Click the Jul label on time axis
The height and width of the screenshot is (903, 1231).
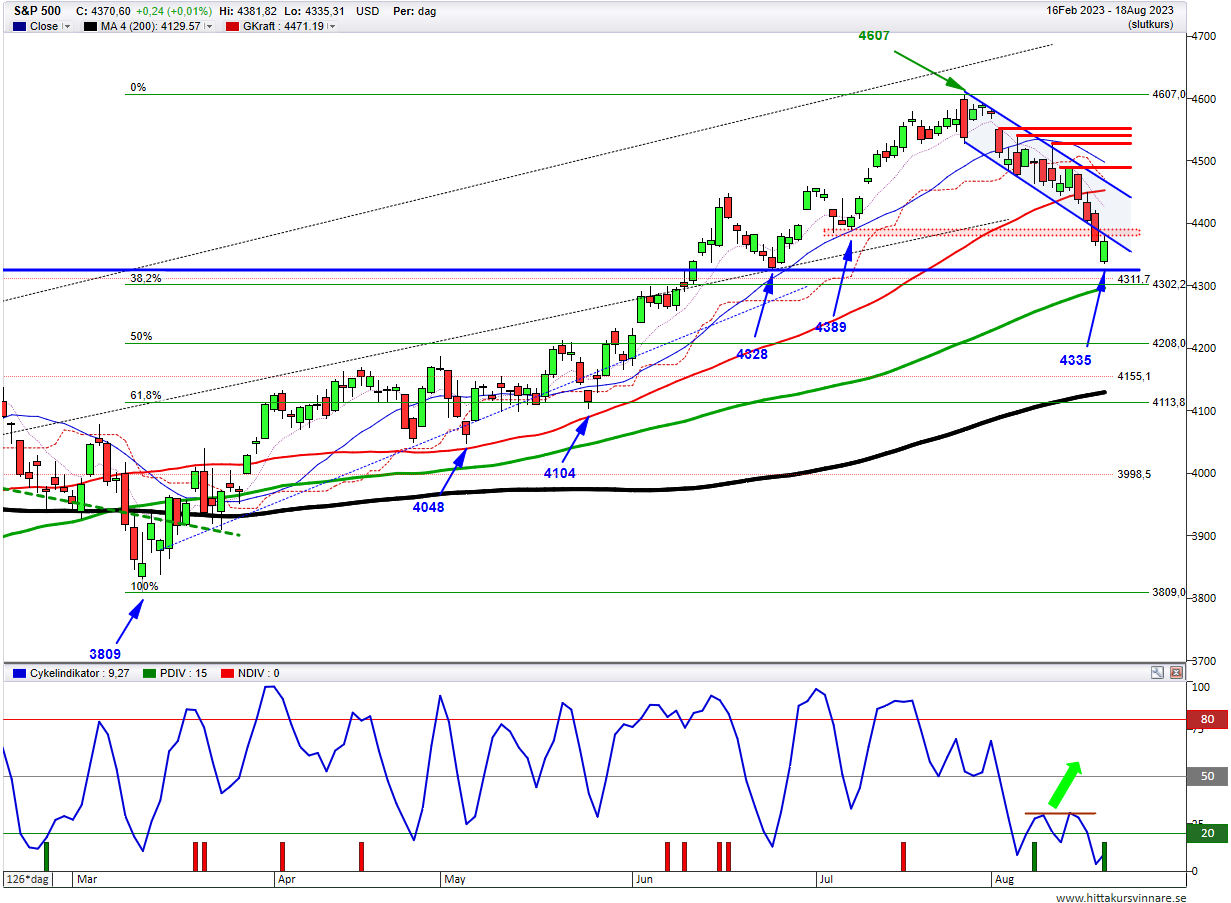click(829, 880)
